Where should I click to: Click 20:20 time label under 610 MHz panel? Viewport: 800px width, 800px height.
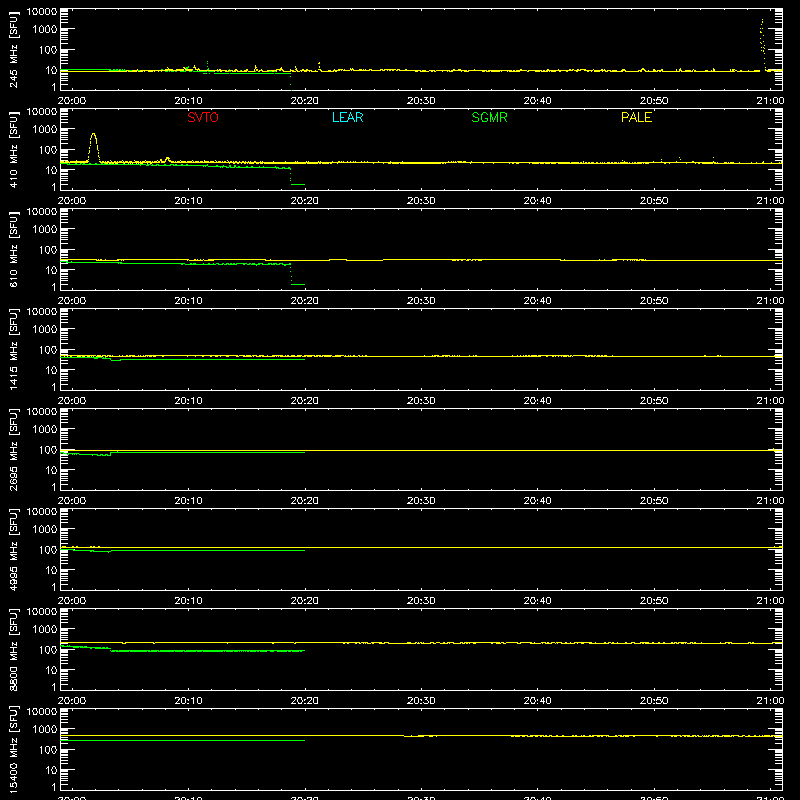pos(305,301)
